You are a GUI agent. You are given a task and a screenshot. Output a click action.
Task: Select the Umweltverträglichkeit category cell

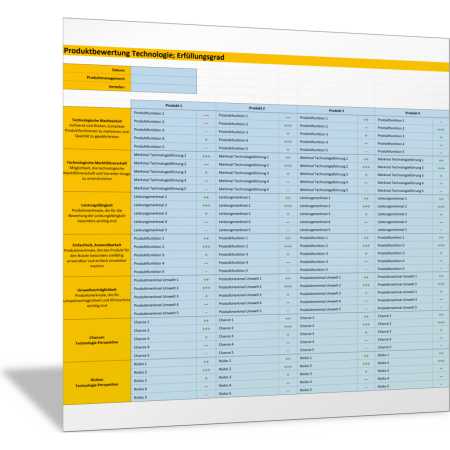[97, 298]
